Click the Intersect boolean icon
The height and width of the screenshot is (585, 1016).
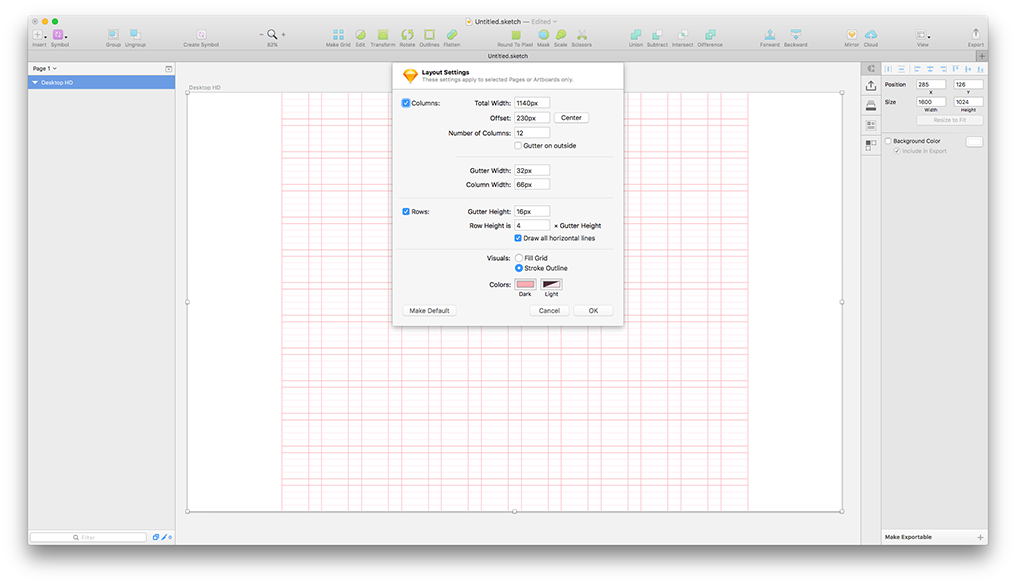click(682, 34)
